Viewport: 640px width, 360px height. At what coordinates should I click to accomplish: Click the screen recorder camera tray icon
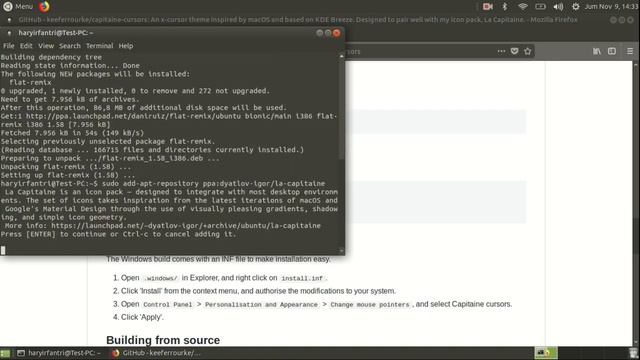click(x=487, y=7)
